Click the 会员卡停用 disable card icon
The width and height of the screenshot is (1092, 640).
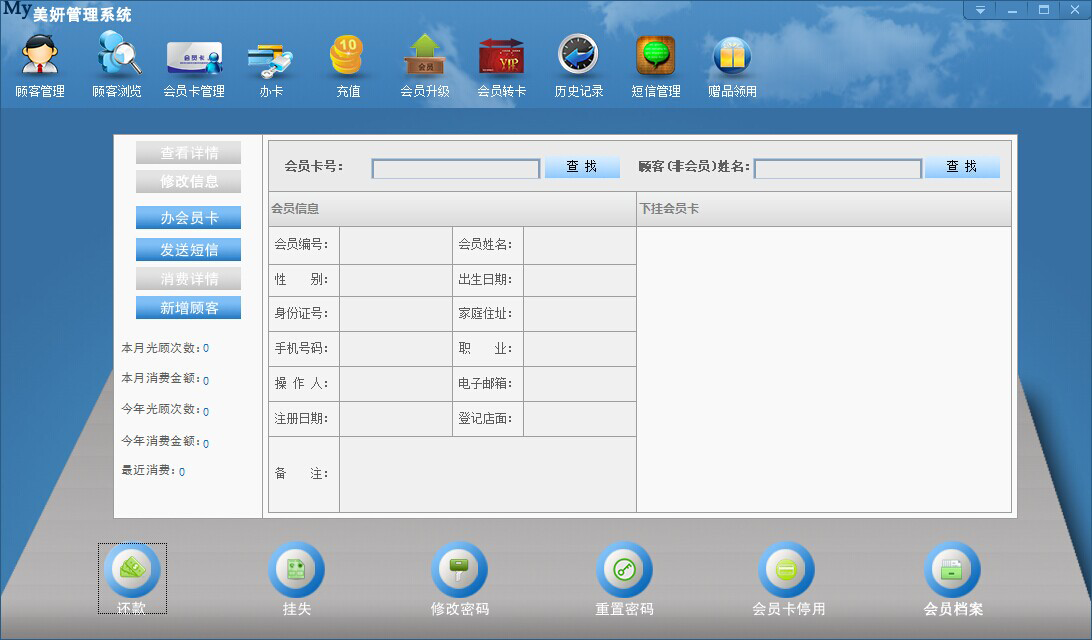[x=788, y=579]
